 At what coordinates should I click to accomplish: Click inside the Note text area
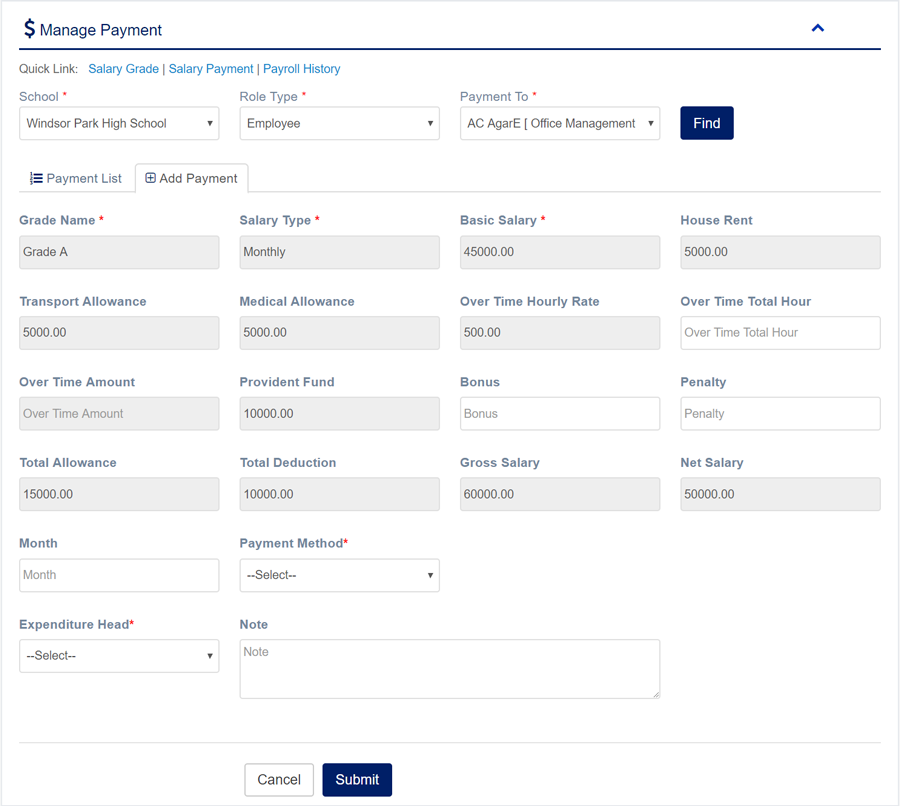pos(449,669)
